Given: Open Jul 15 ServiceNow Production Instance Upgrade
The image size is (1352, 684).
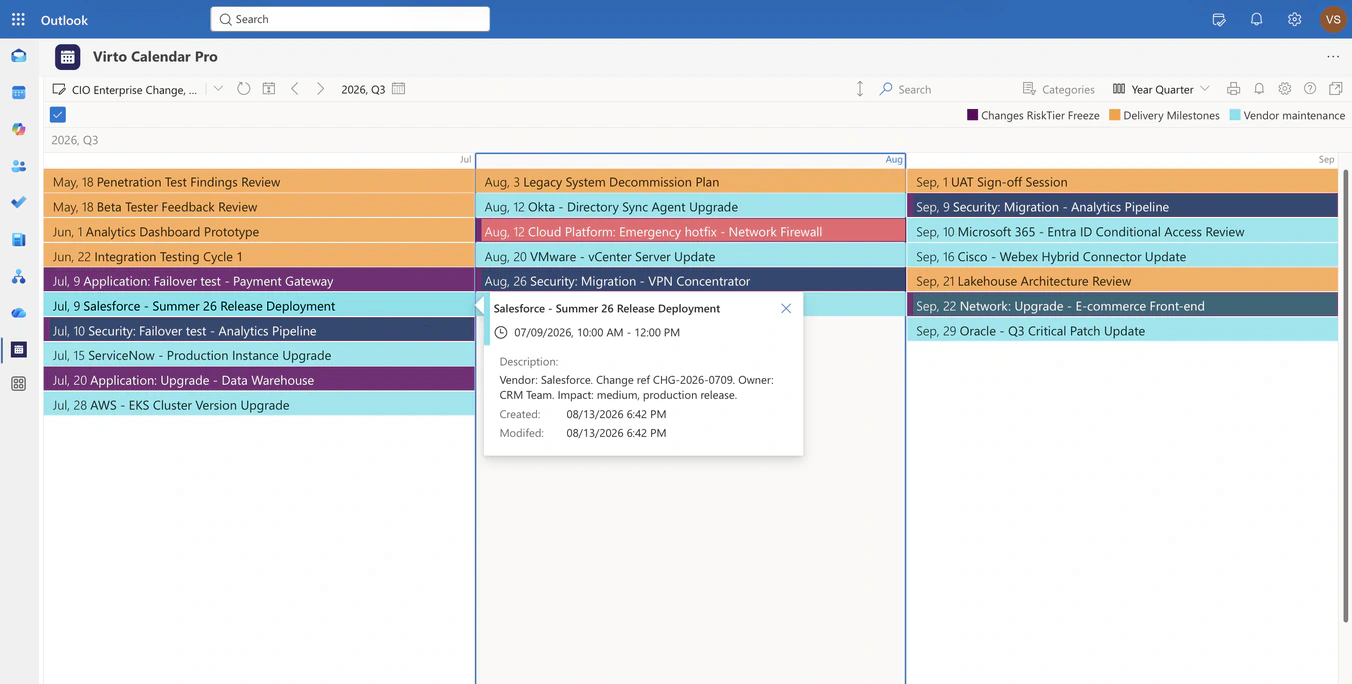Looking at the screenshot, I should tap(259, 355).
